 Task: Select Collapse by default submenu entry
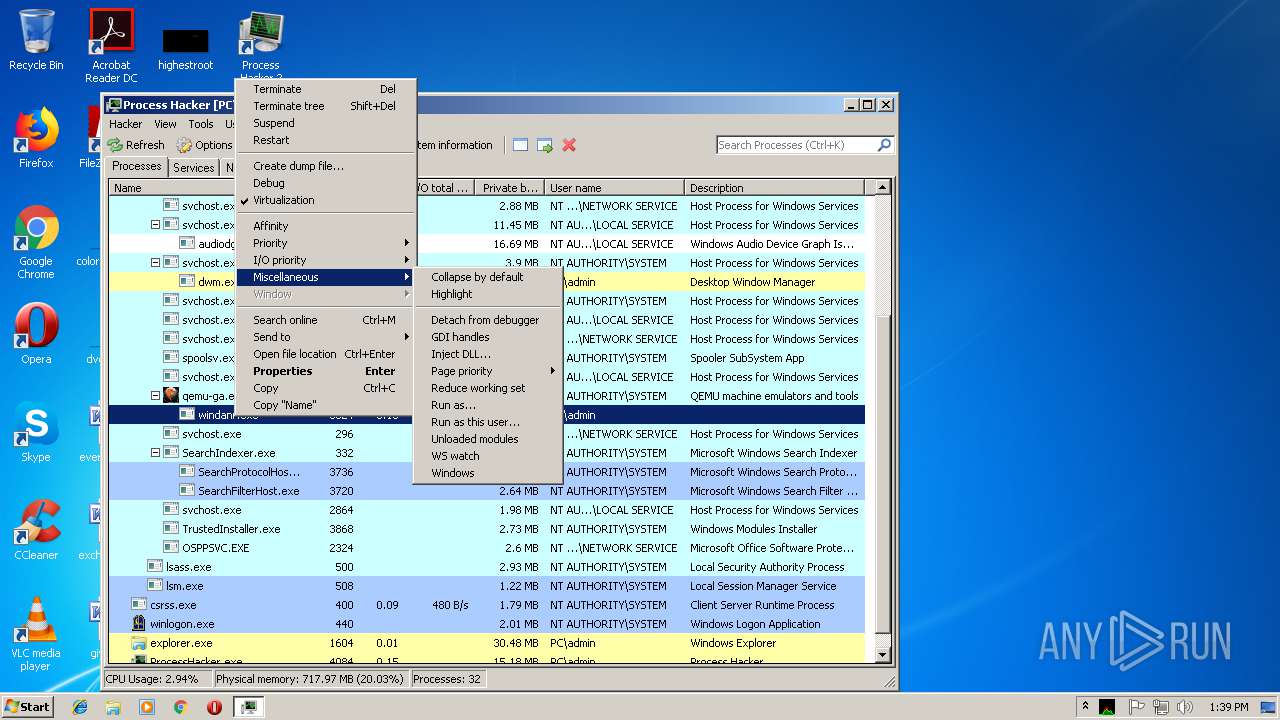[x=488, y=277]
